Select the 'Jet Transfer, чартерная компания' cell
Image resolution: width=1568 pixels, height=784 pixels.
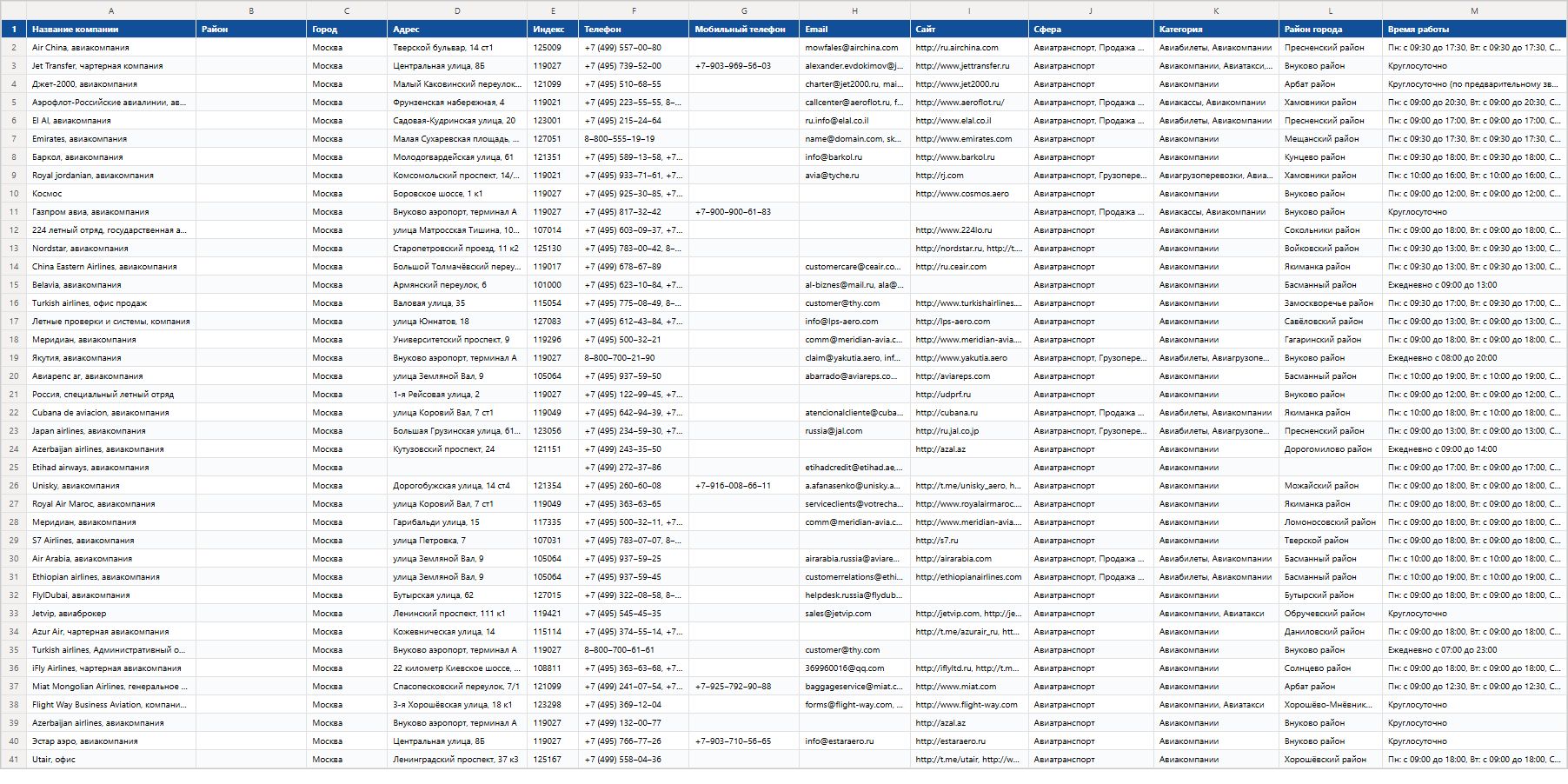[x=111, y=66]
